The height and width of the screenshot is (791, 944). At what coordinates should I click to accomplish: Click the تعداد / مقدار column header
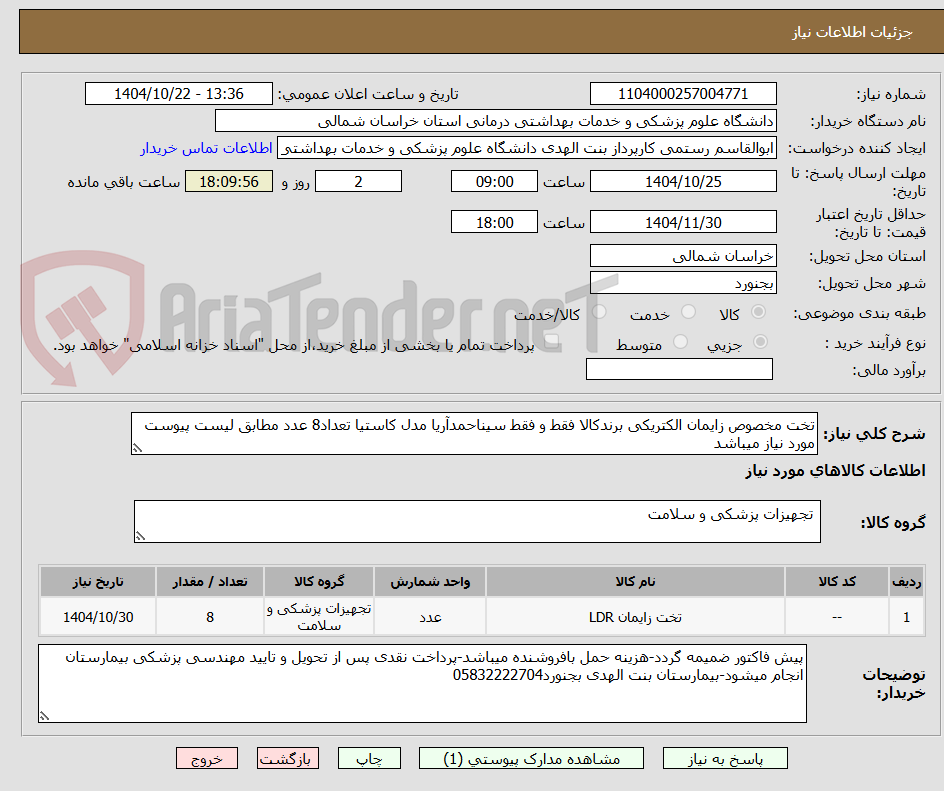[x=210, y=582]
